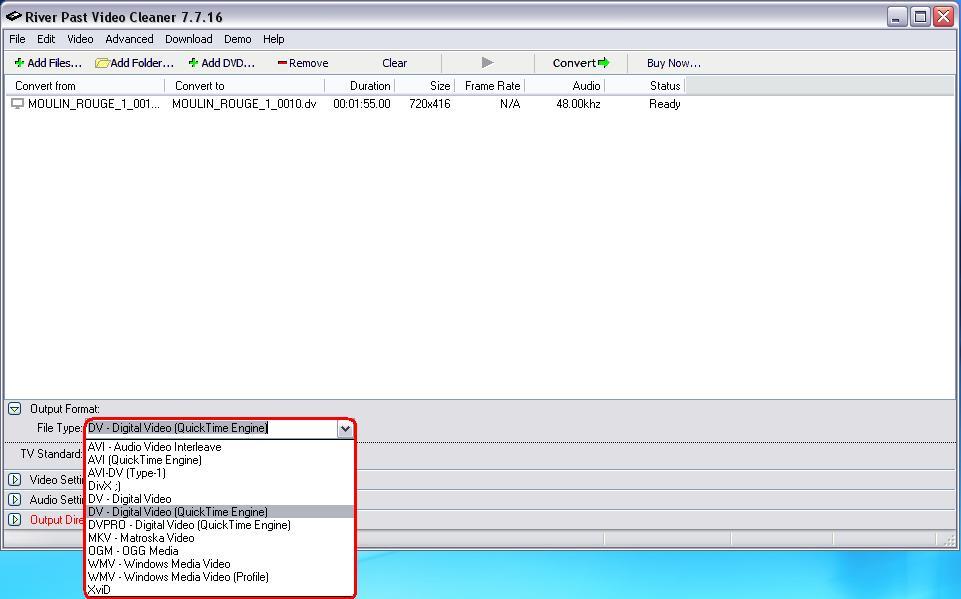Open the Download menu

click(188, 39)
